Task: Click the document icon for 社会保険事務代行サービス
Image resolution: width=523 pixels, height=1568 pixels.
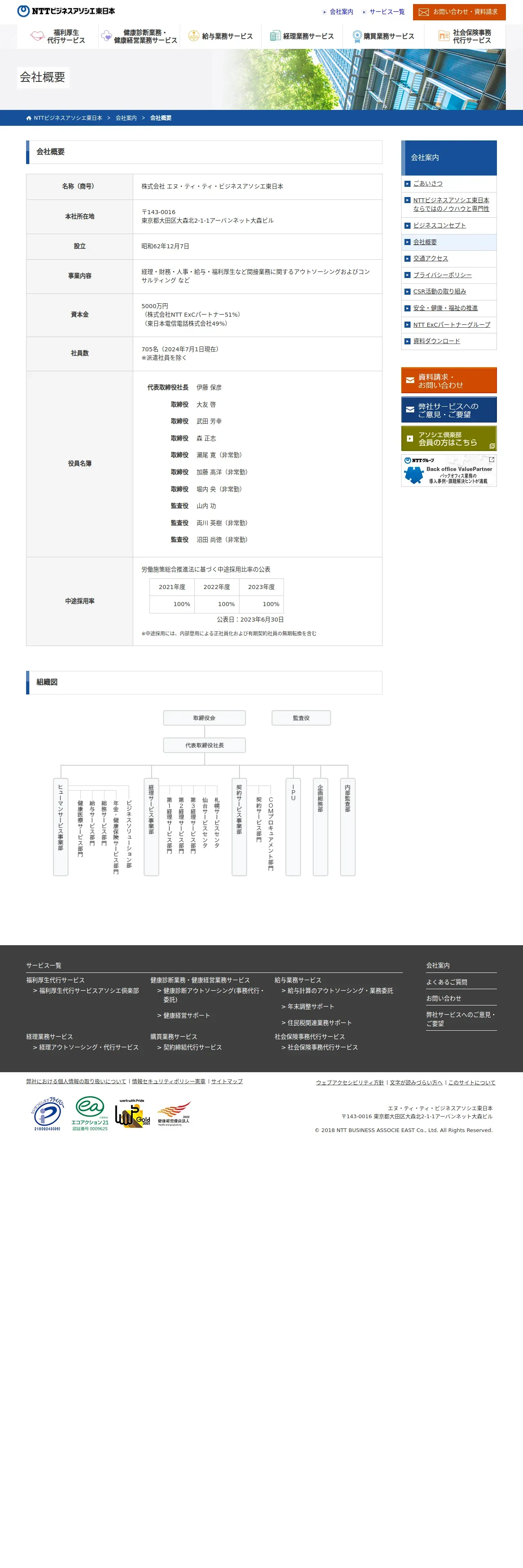Action: click(x=444, y=36)
